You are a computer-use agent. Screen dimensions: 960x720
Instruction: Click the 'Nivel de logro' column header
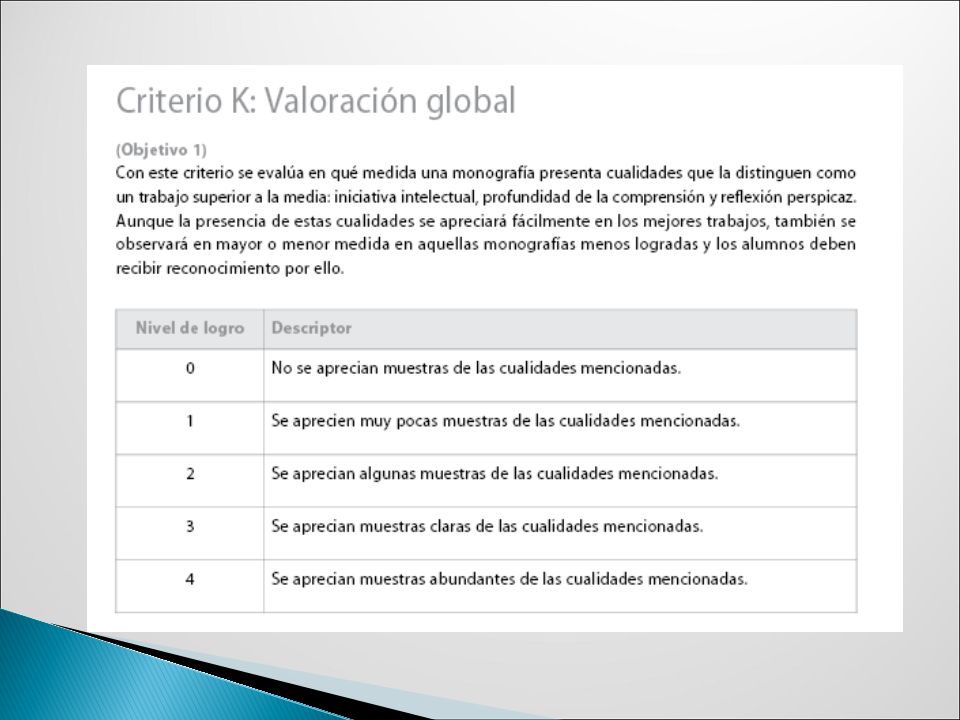coord(190,328)
